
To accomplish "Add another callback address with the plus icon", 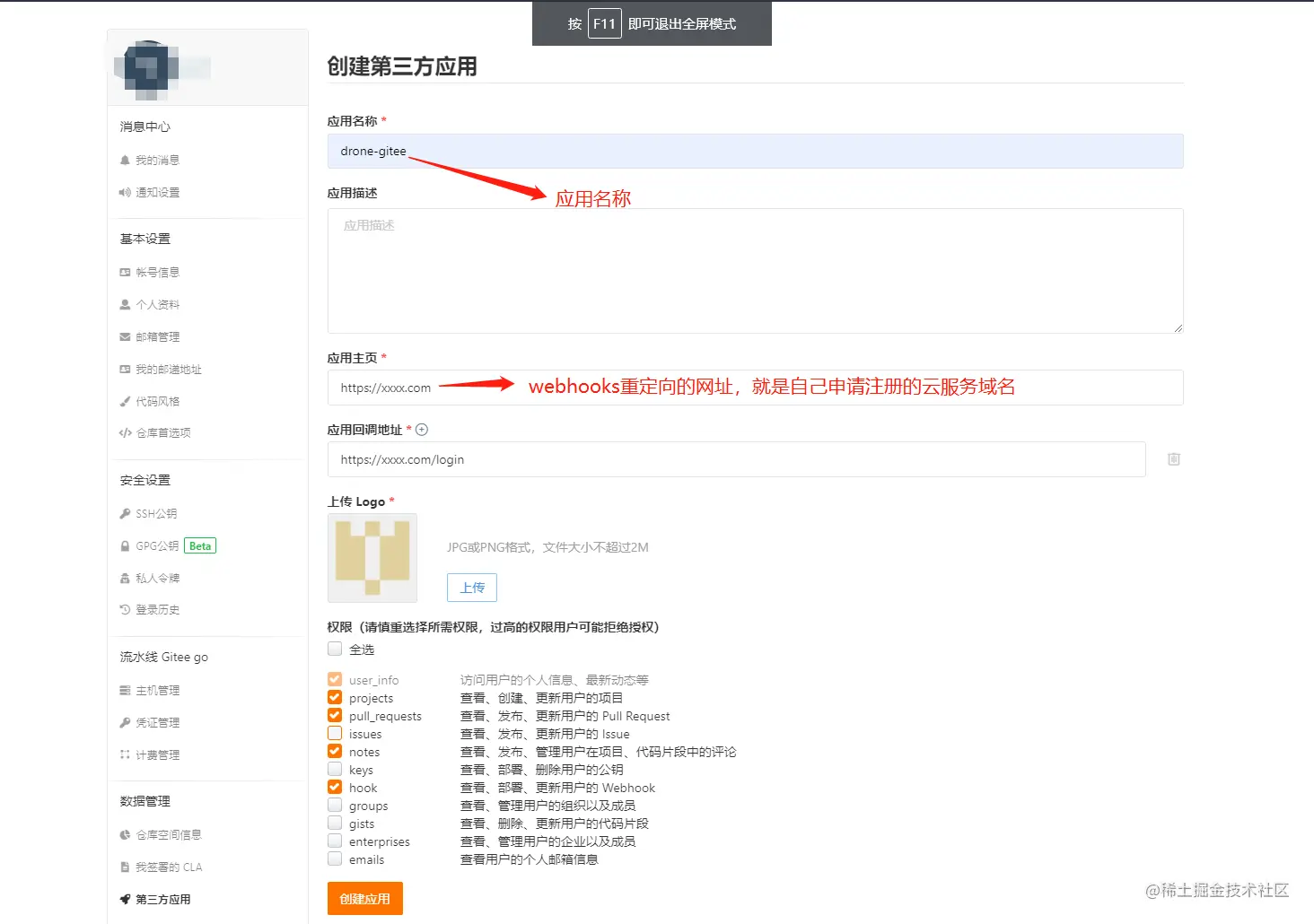I will pos(422,430).
